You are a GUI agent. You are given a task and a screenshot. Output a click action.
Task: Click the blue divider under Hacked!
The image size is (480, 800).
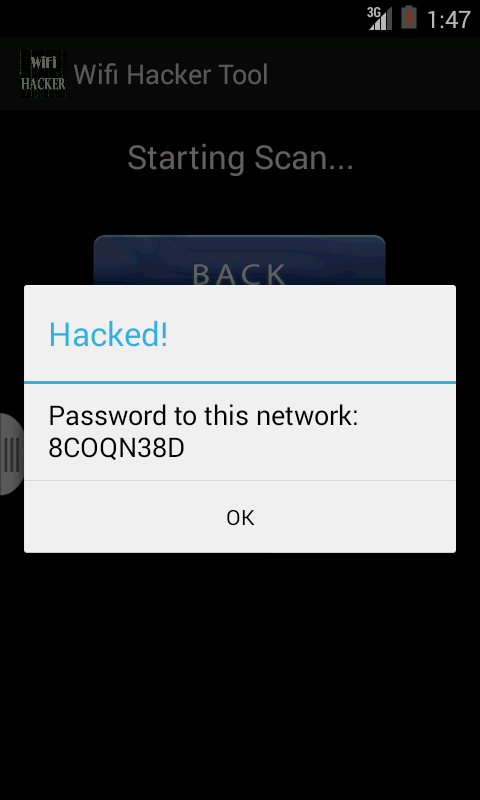[240, 382]
